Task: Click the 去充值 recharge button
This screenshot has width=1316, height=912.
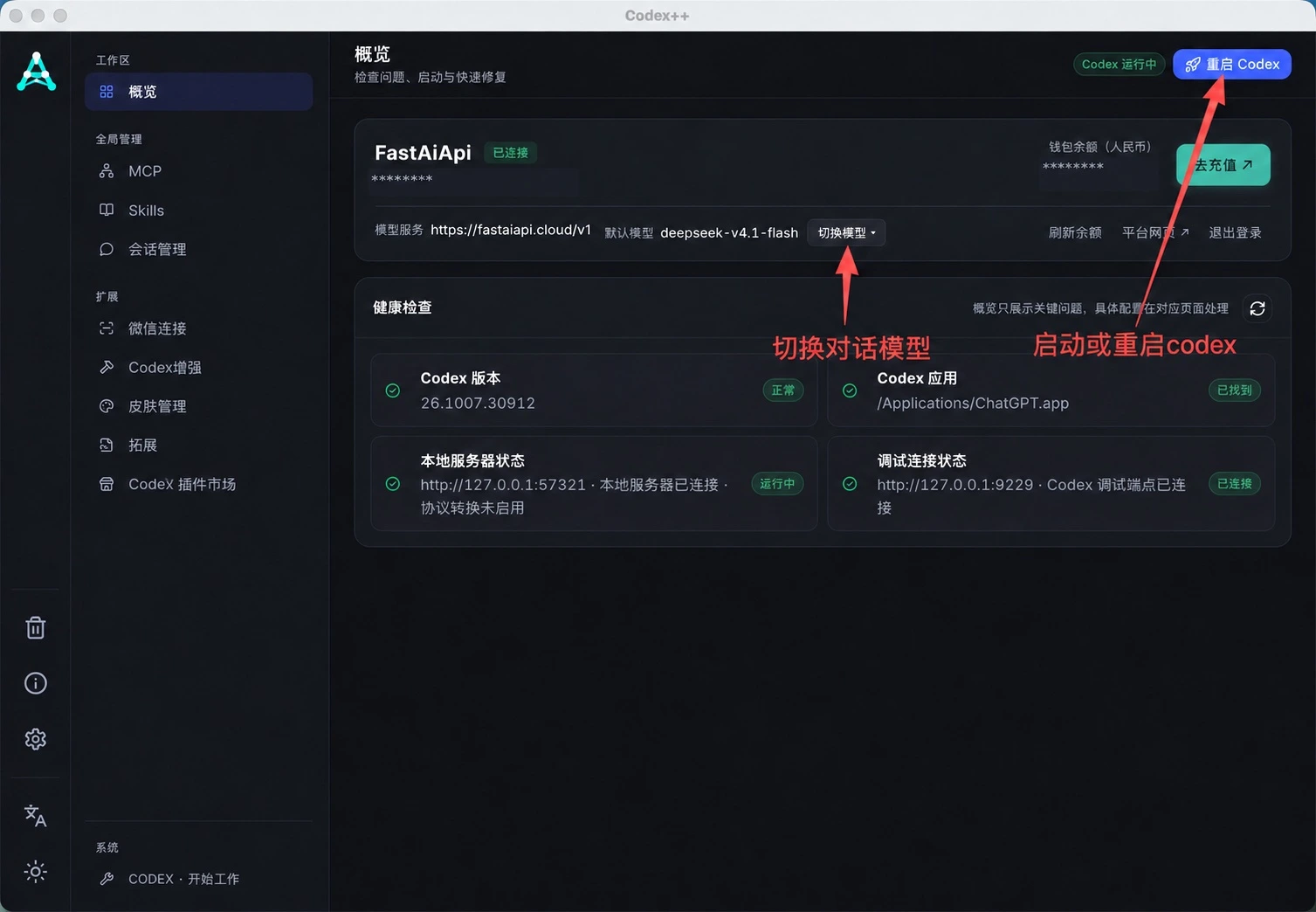Action: [1223, 165]
